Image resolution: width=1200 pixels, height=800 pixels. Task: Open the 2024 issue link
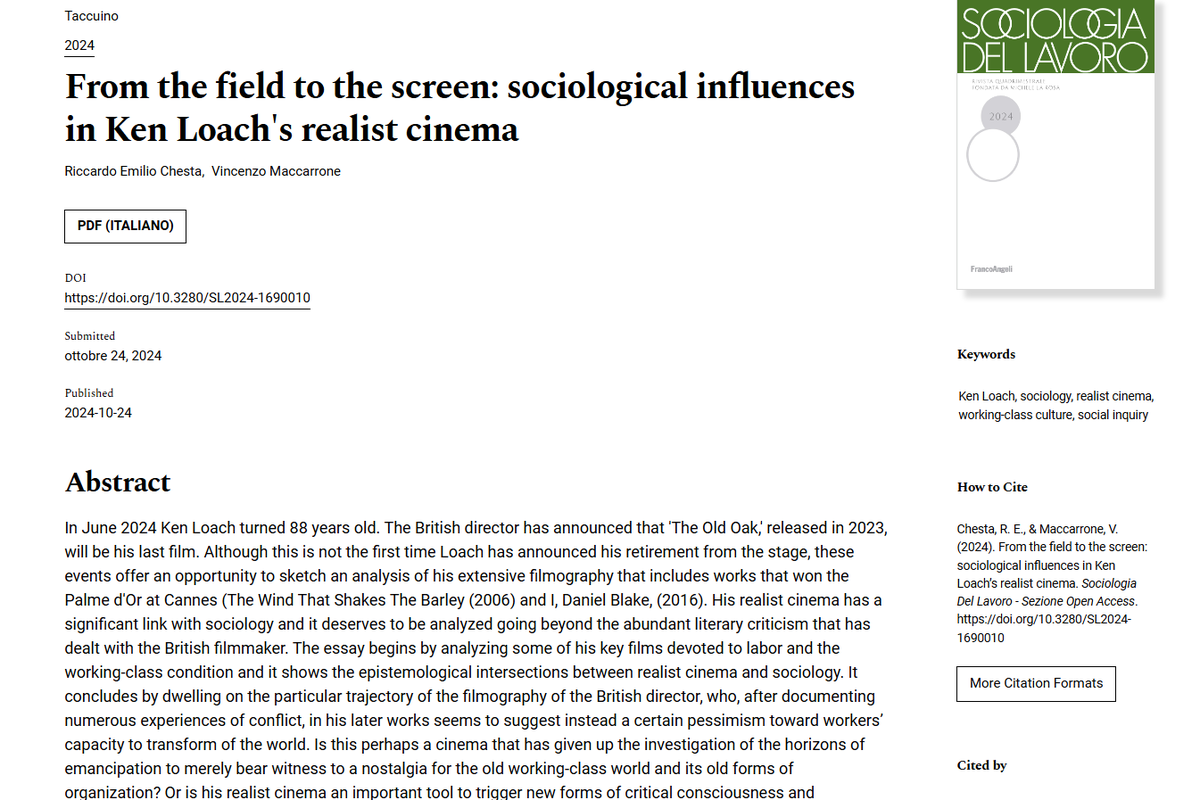pos(78,45)
